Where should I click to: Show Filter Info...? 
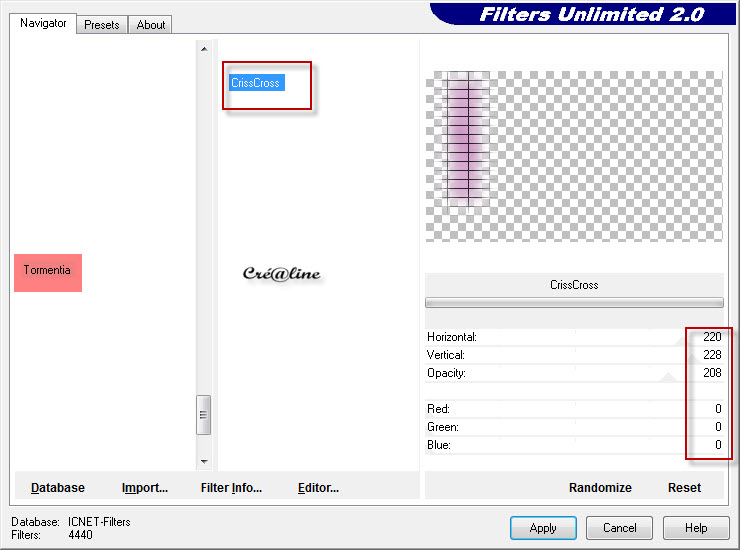pos(231,488)
